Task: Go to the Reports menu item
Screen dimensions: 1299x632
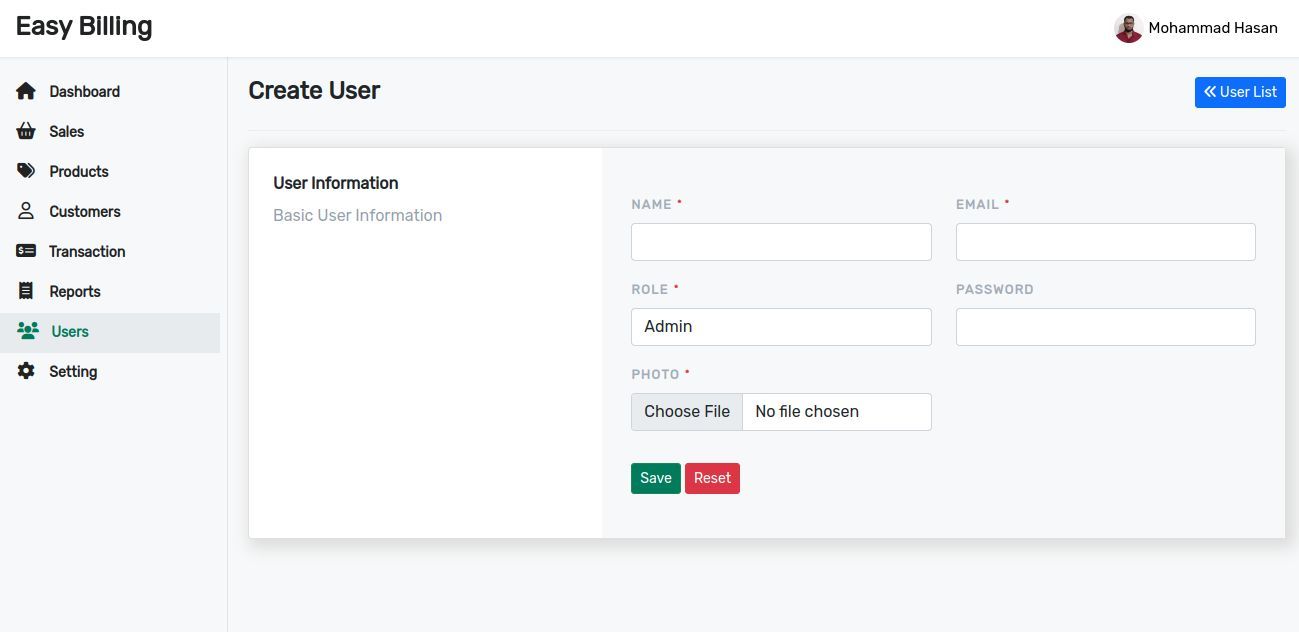Action: [75, 291]
